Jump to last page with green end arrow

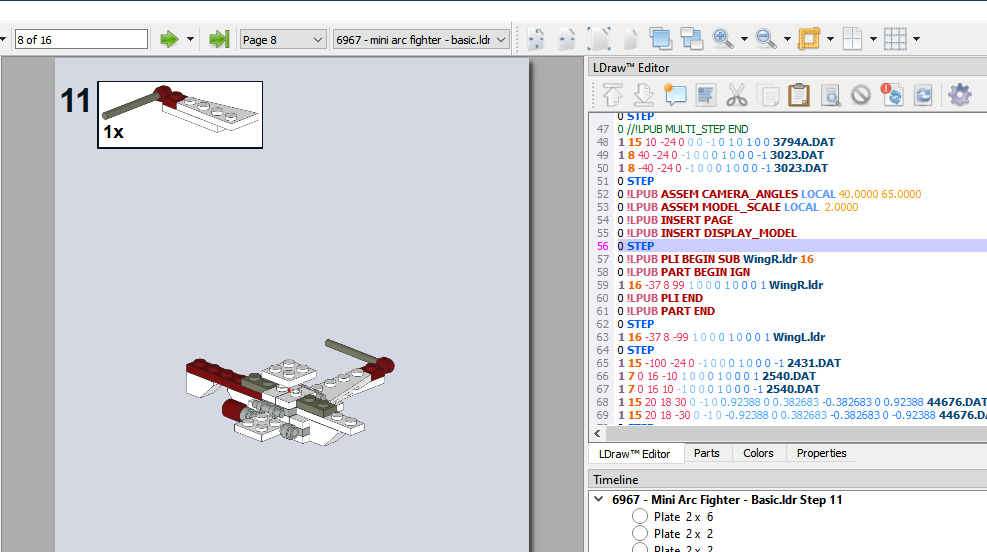click(x=218, y=39)
